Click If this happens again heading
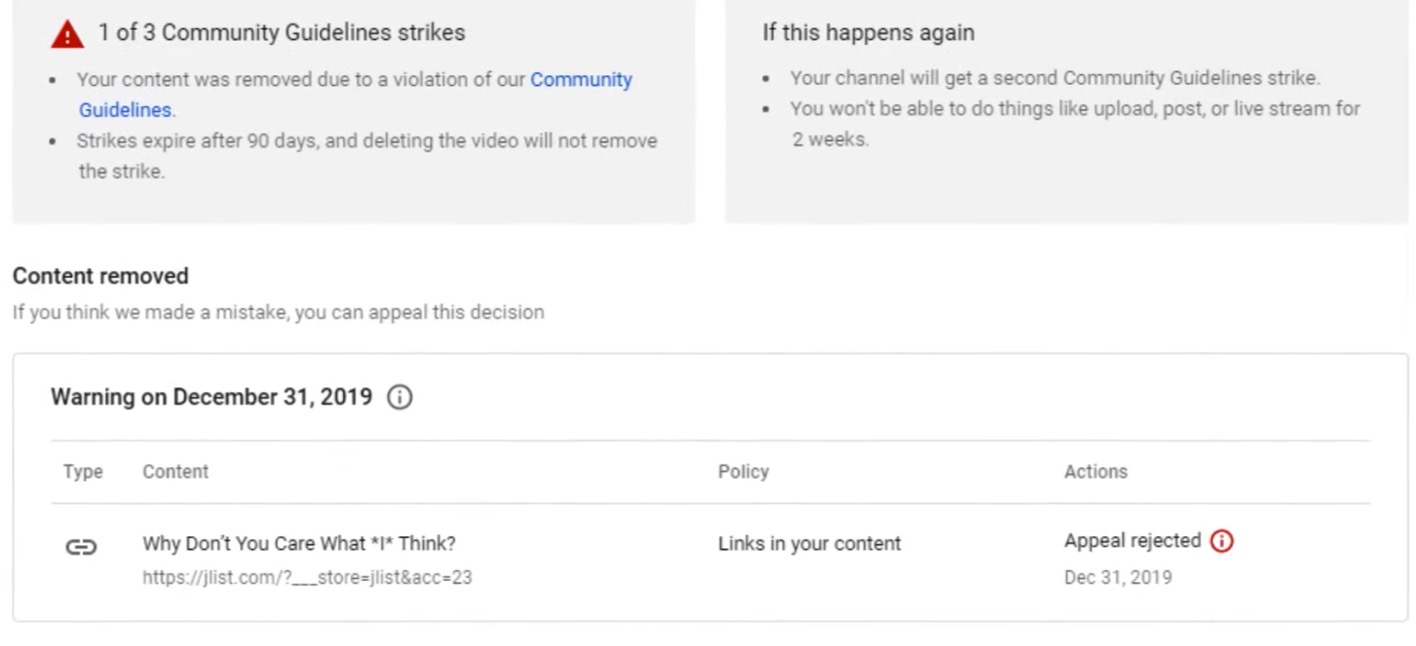1416x646 pixels. (868, 32)
